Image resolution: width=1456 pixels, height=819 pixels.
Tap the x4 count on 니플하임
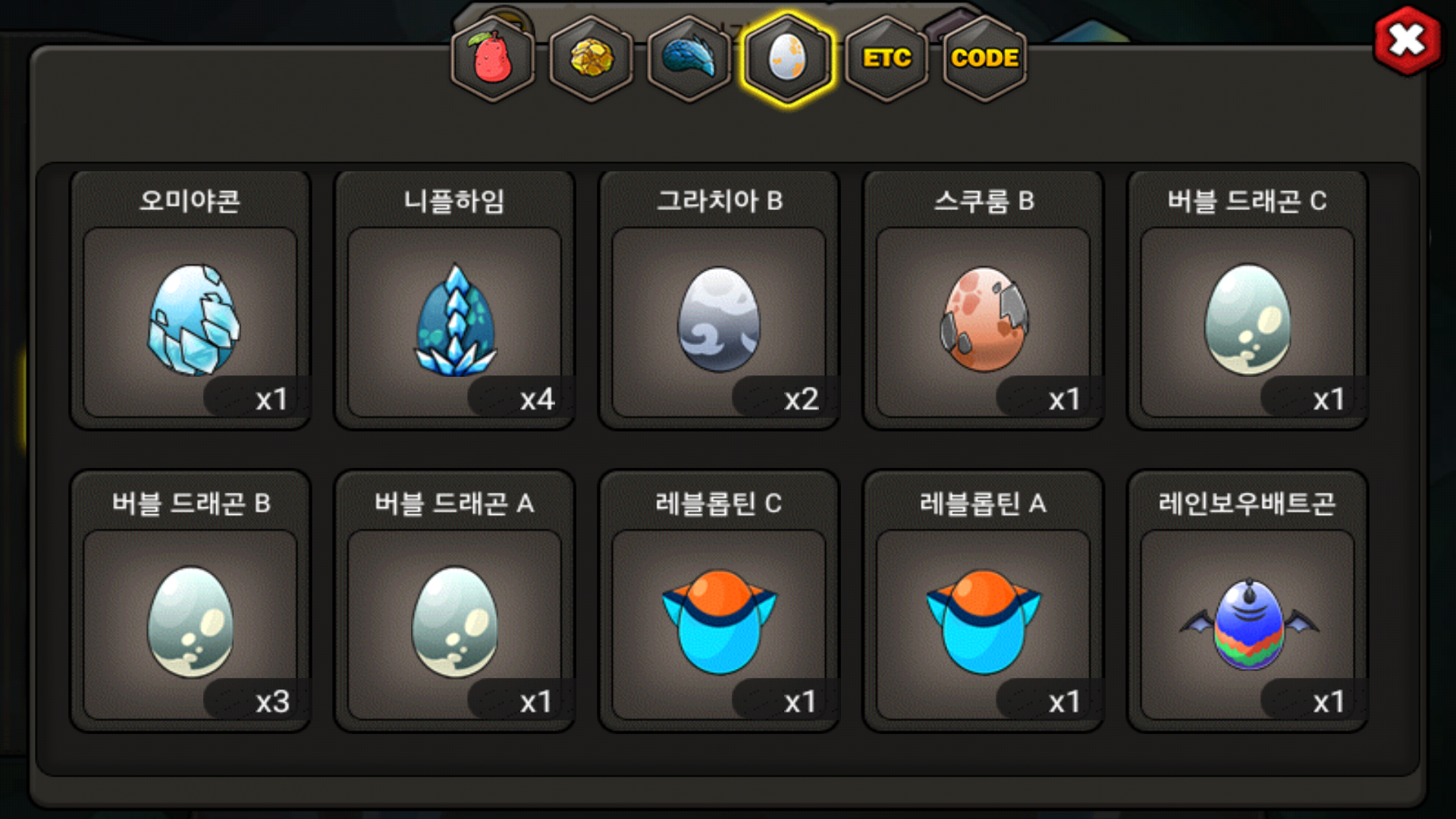pyautogui.click(x=537, y=399)
